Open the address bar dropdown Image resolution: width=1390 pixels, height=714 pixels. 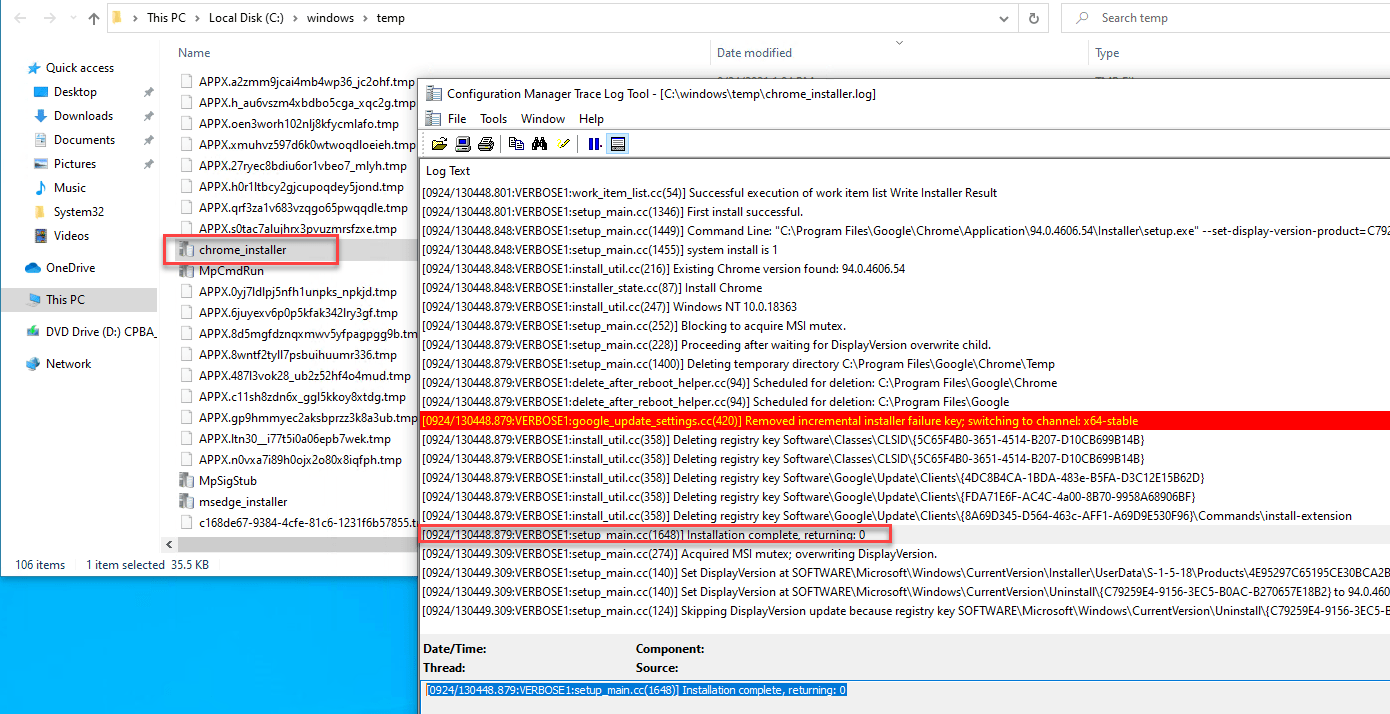click(x=1003, y=17)
